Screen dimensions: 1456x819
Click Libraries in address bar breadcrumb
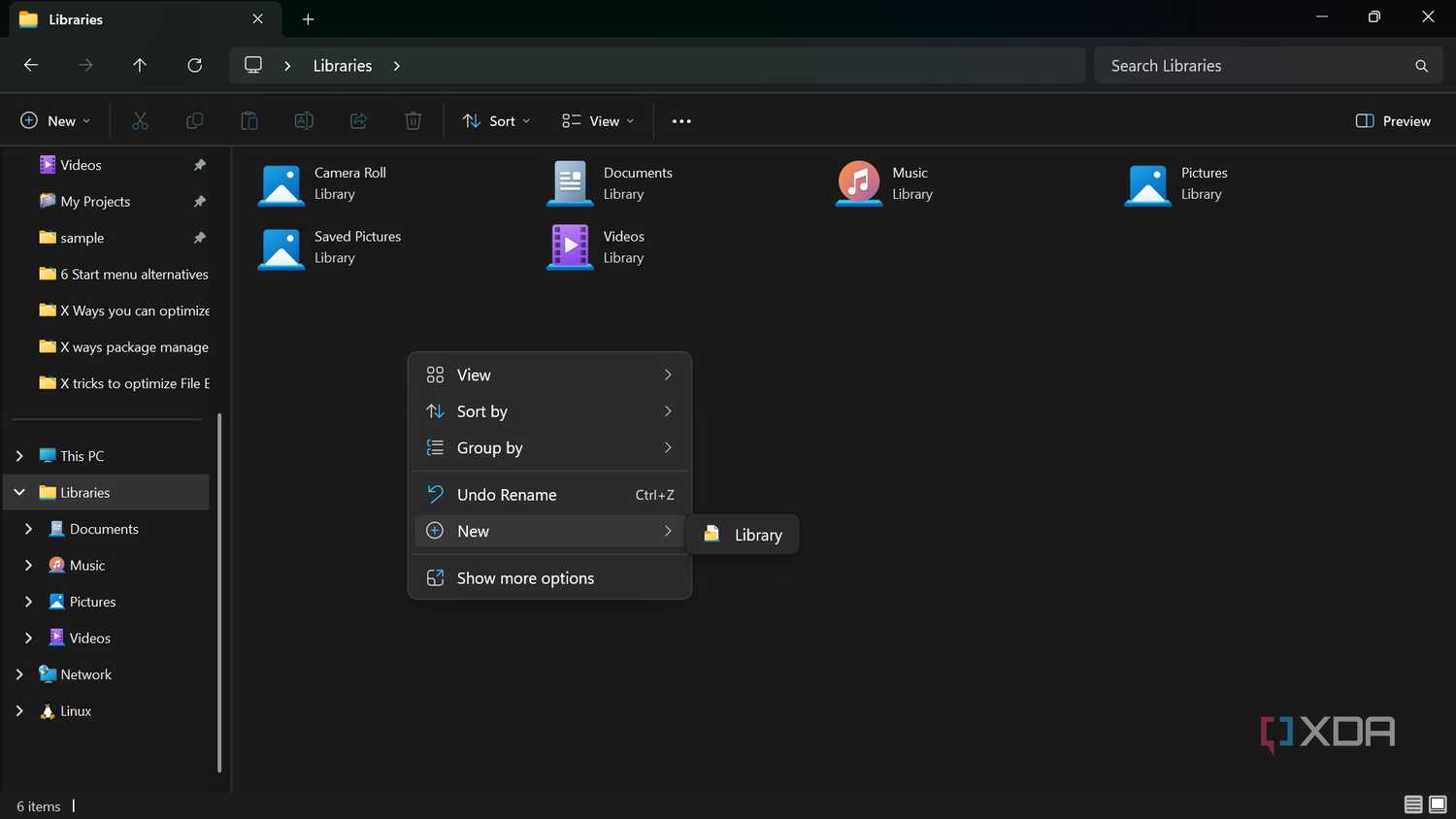coord(343,66)
